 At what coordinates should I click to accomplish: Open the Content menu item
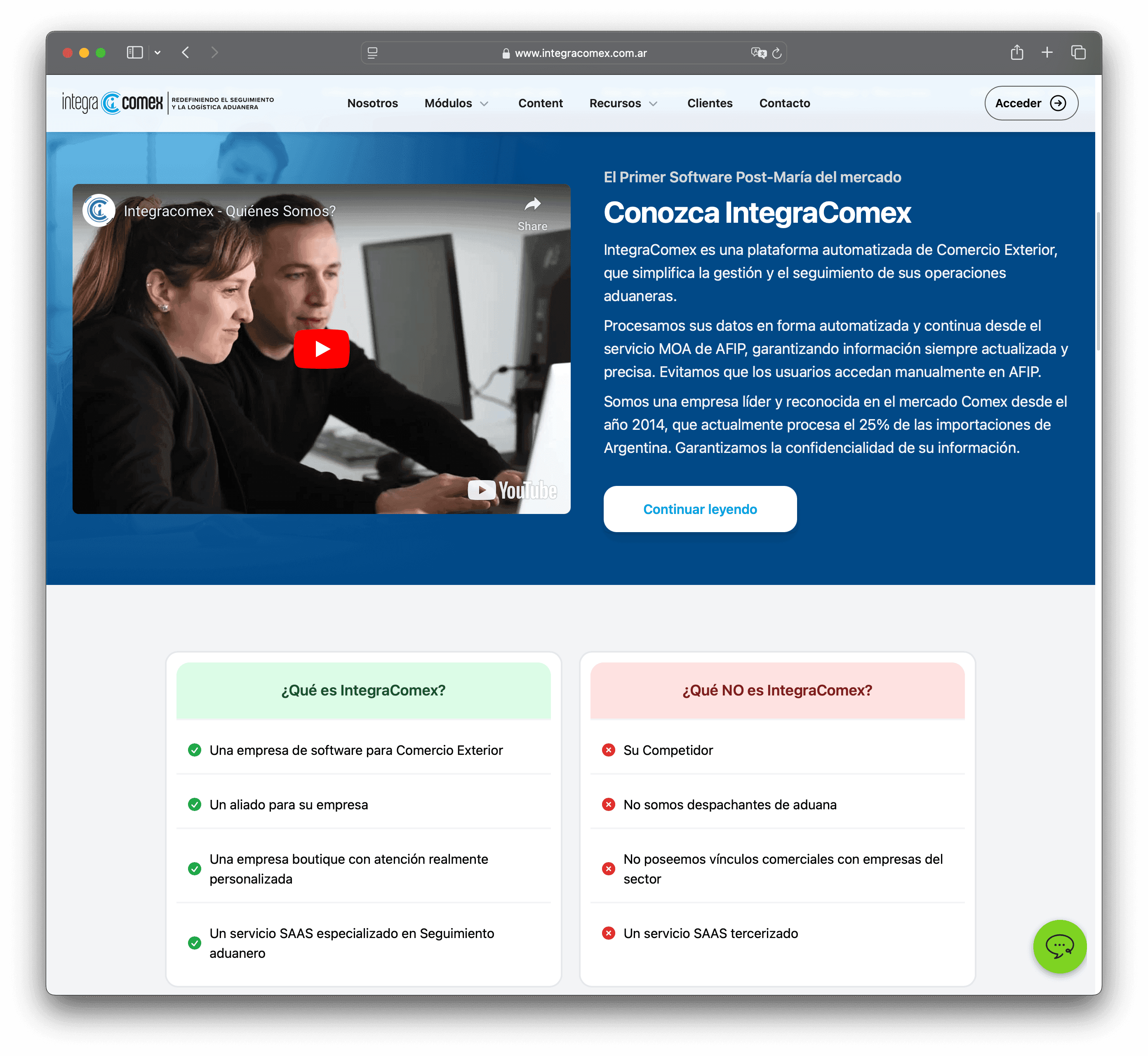540,104
